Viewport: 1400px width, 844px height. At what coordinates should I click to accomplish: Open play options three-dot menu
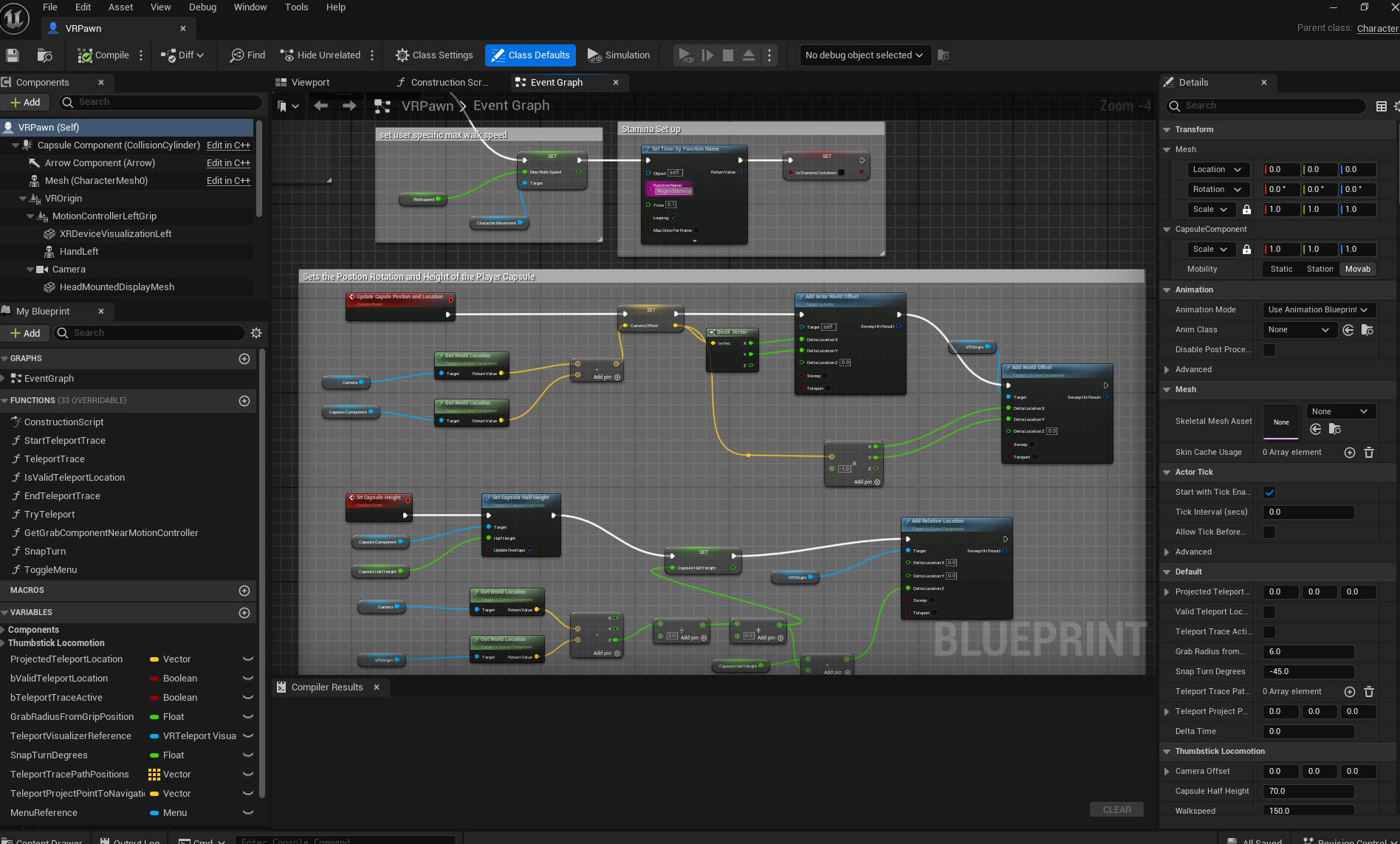point(769,55)
